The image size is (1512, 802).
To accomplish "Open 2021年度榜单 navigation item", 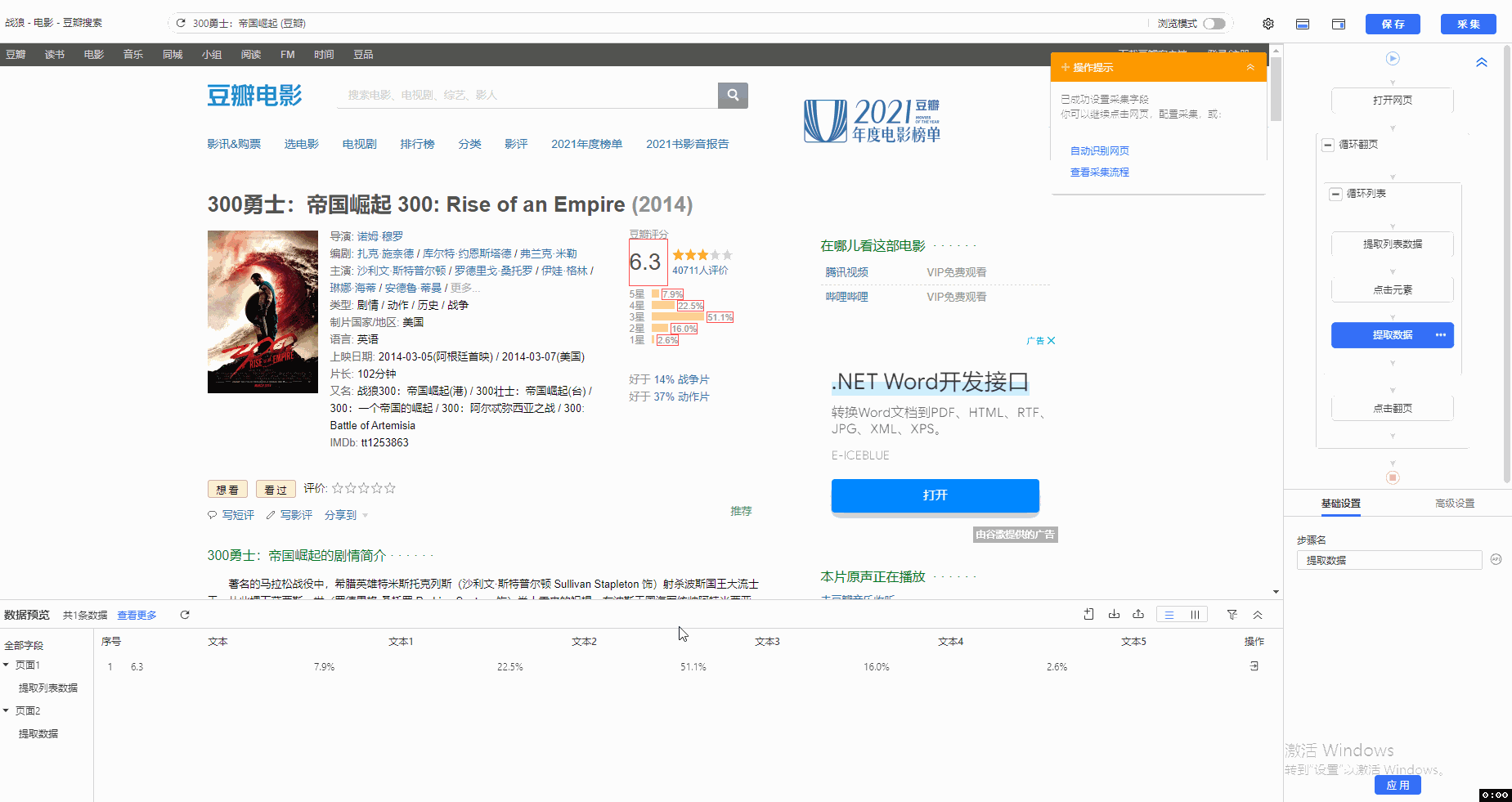I will [586, 144].
